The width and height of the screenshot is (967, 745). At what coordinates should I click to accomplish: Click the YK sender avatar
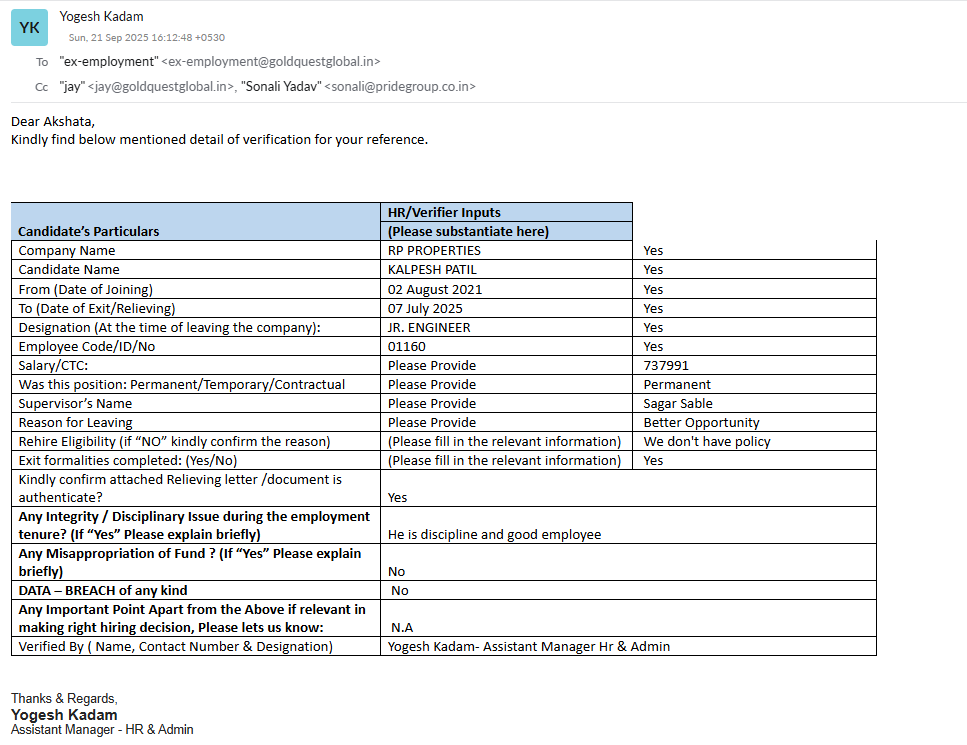pyautogui.click(x=29, y=28)
